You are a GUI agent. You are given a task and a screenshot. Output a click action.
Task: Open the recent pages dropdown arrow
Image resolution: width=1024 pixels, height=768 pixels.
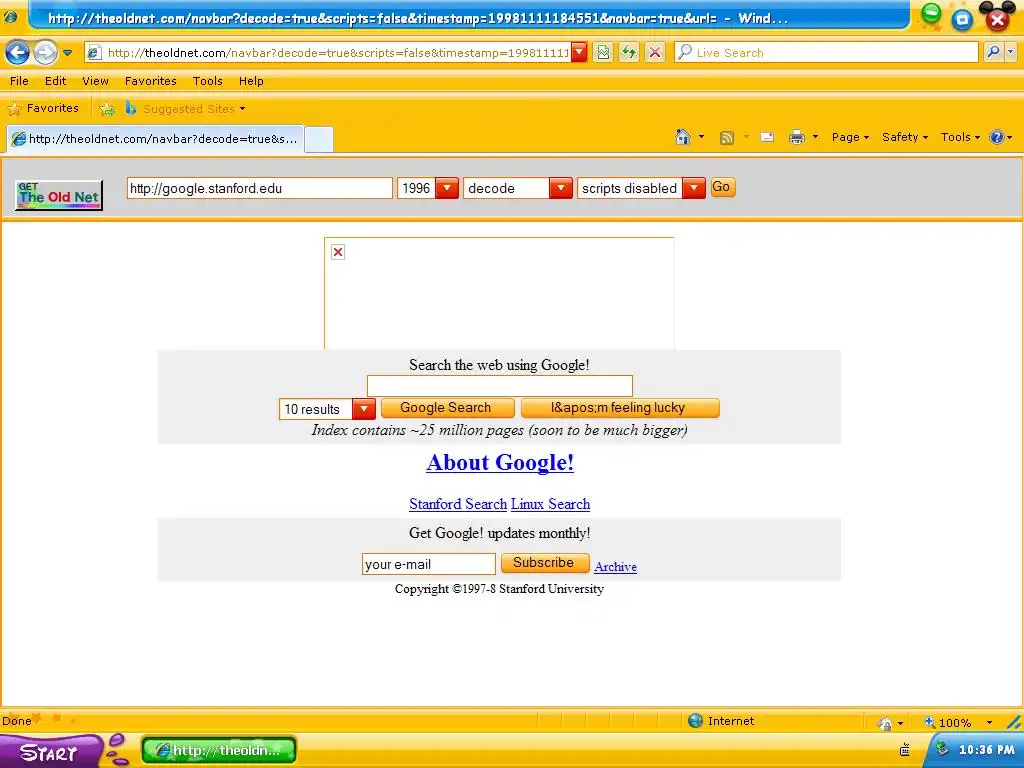[67, 52]
